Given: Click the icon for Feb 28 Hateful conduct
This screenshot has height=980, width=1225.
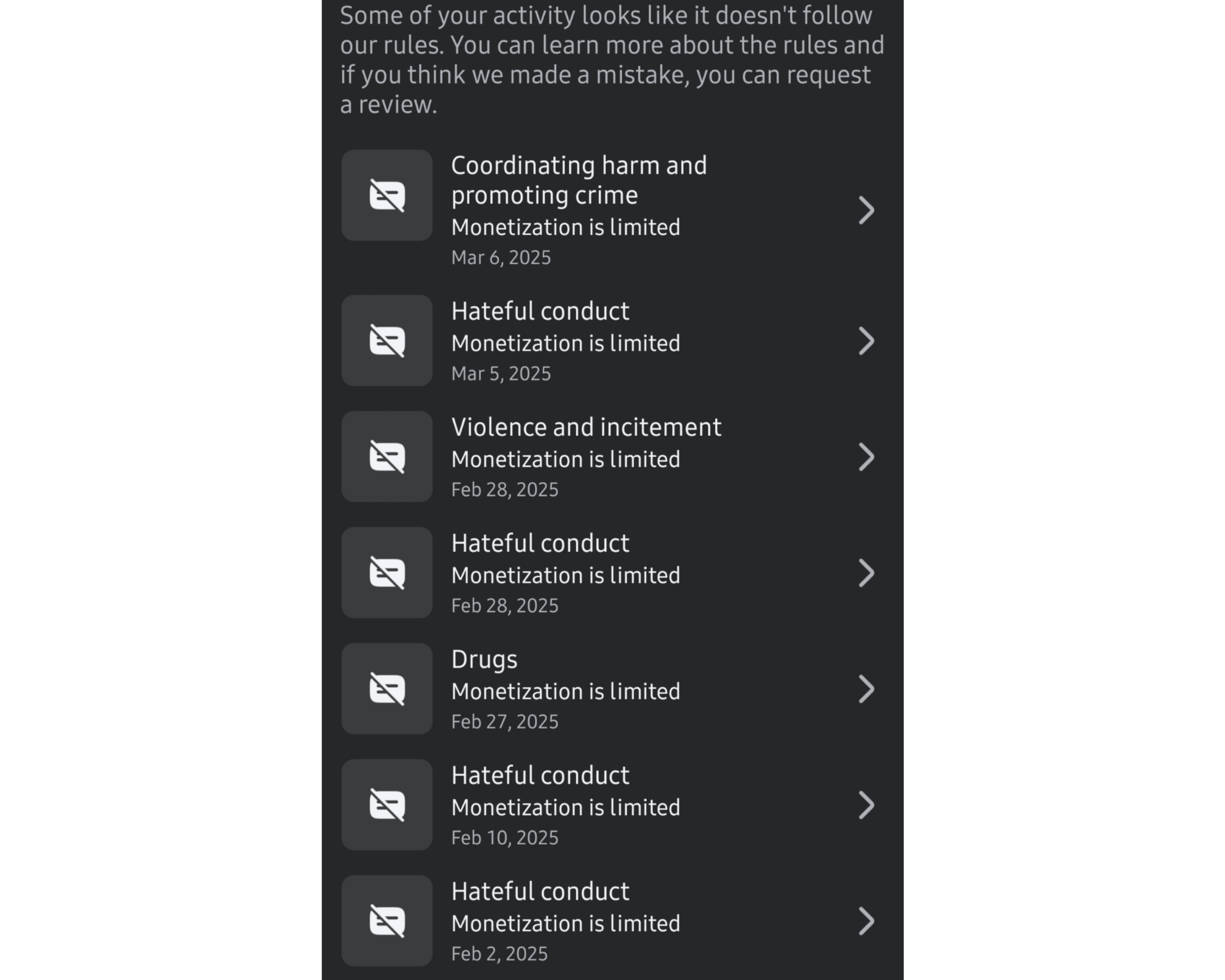Looking at the screenshot, I should [x=387, y=573].
